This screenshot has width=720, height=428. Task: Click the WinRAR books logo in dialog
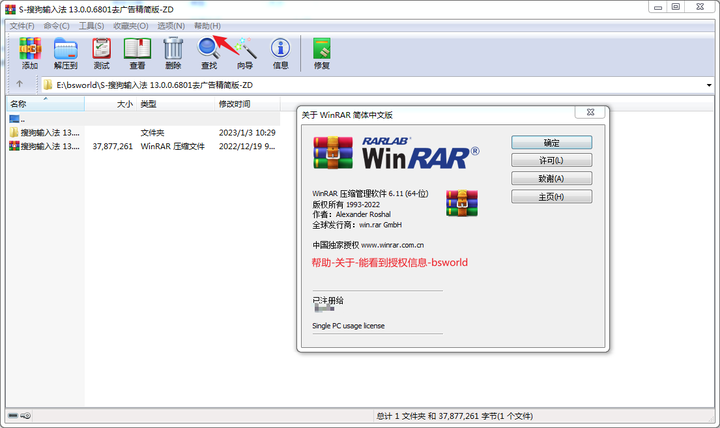(x=333, y=152)
